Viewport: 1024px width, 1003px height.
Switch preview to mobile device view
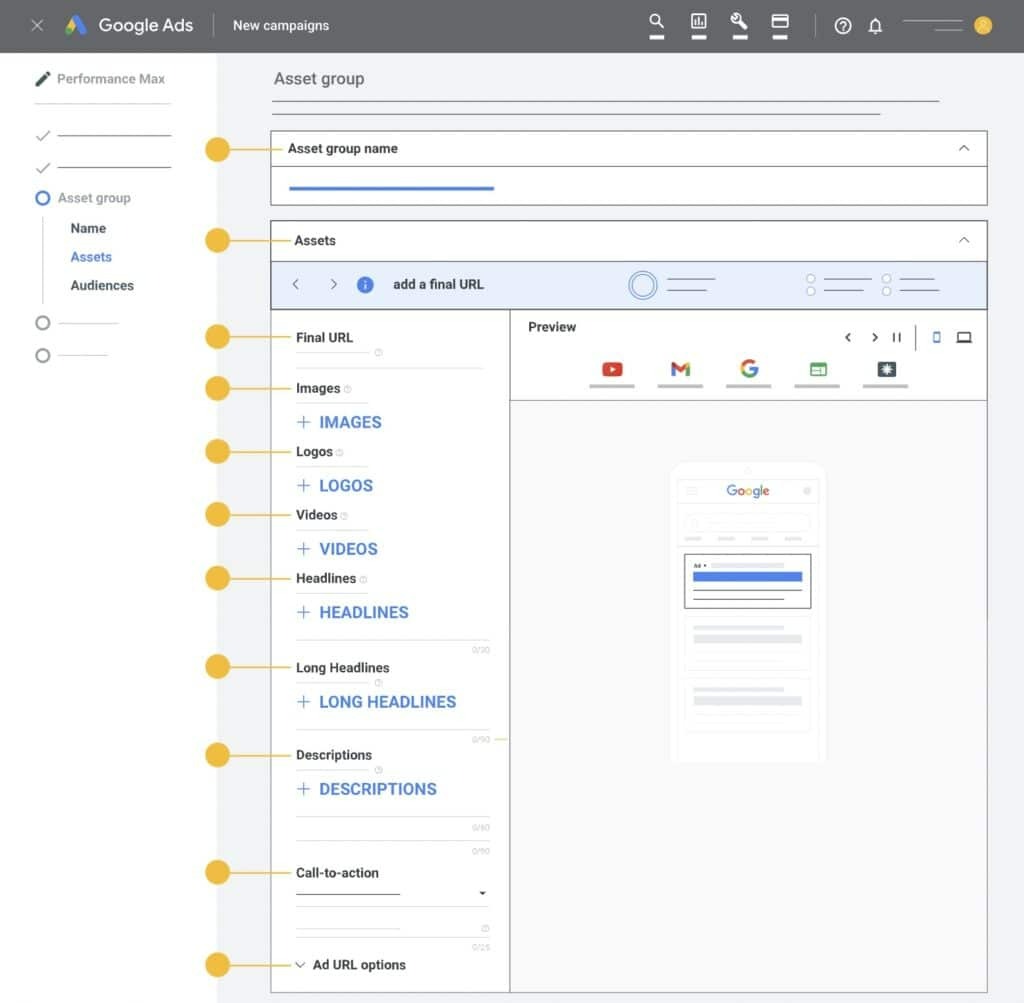[936, 338]
